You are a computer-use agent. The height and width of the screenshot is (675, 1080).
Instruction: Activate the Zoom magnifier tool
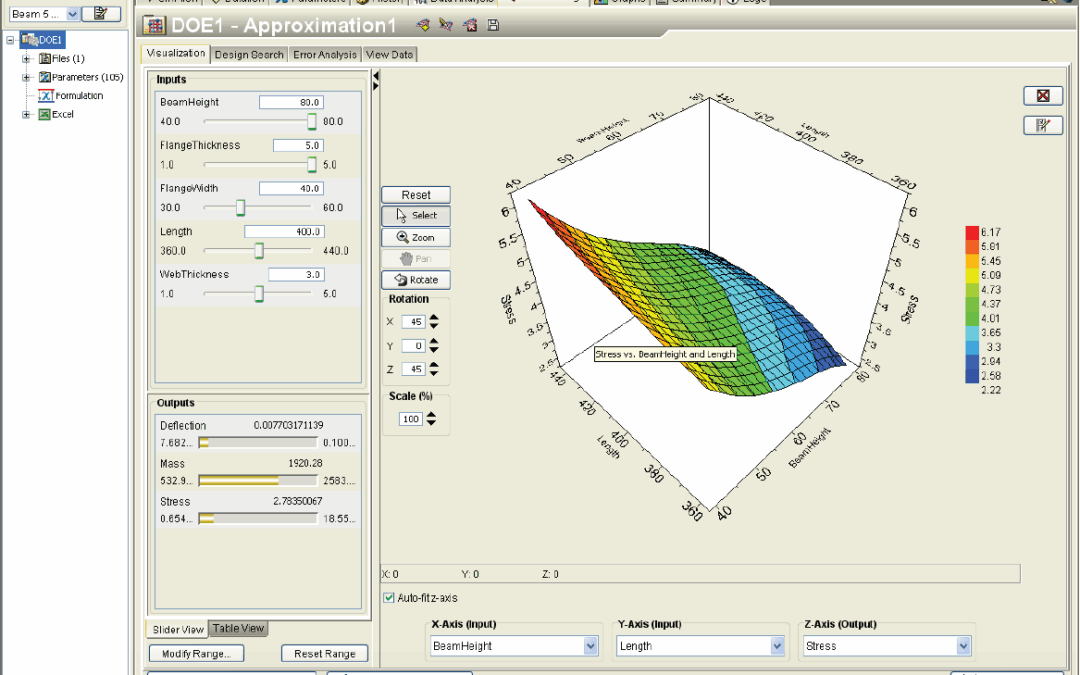click(x=416, y=238)
